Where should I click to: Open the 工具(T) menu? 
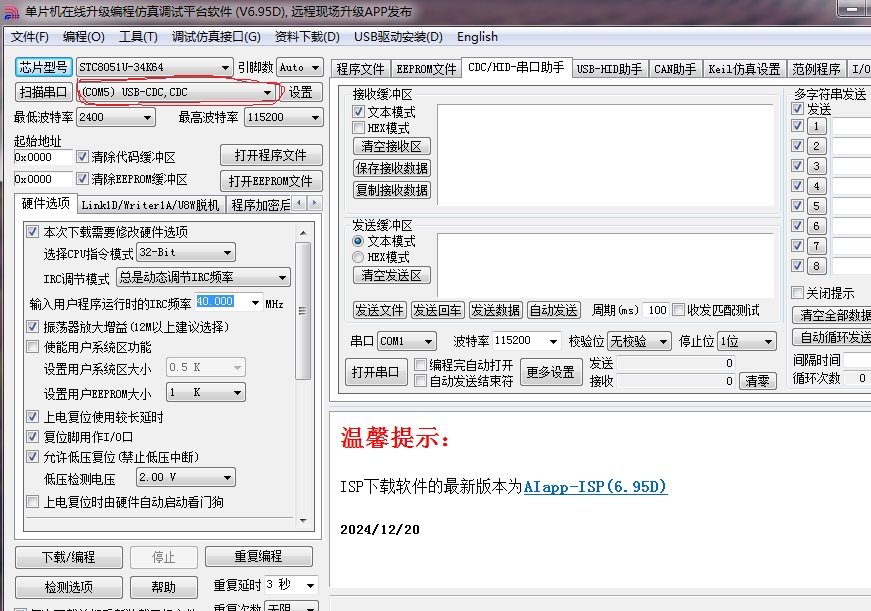pos(138,37)
